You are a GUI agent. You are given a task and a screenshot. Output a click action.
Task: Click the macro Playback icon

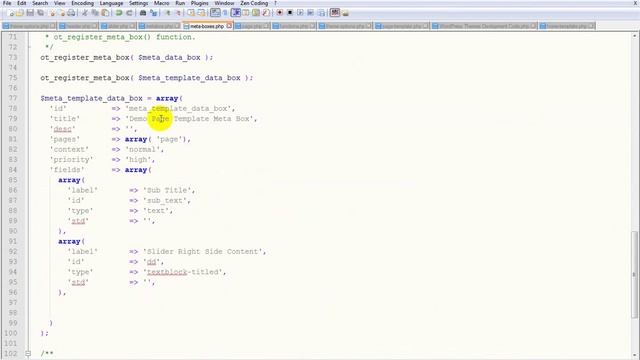pos(300,13)
